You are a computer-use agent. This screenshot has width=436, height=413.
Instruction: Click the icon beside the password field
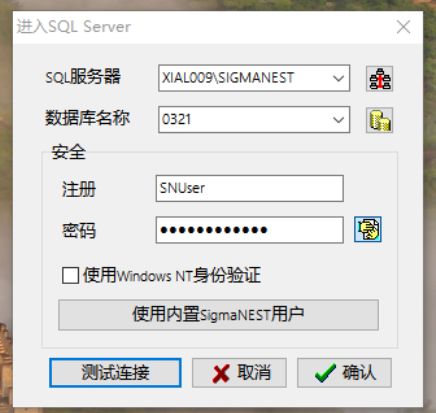[x=368, y=230]
